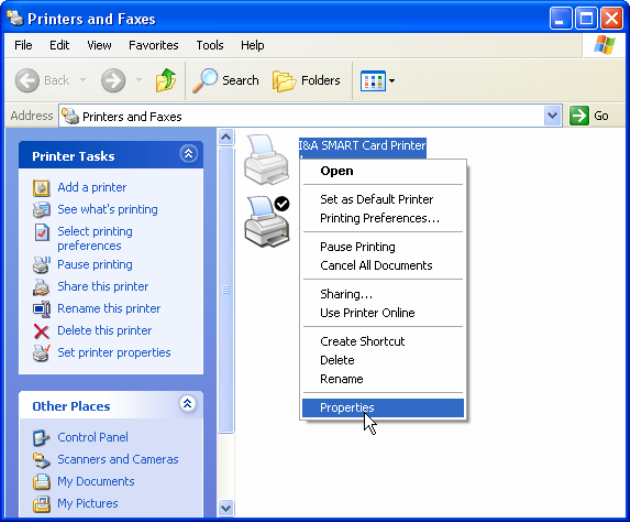This screenshot has width=630, height=522.
Task: Expand the Address bar dropdown
Action: coord(553,116)
